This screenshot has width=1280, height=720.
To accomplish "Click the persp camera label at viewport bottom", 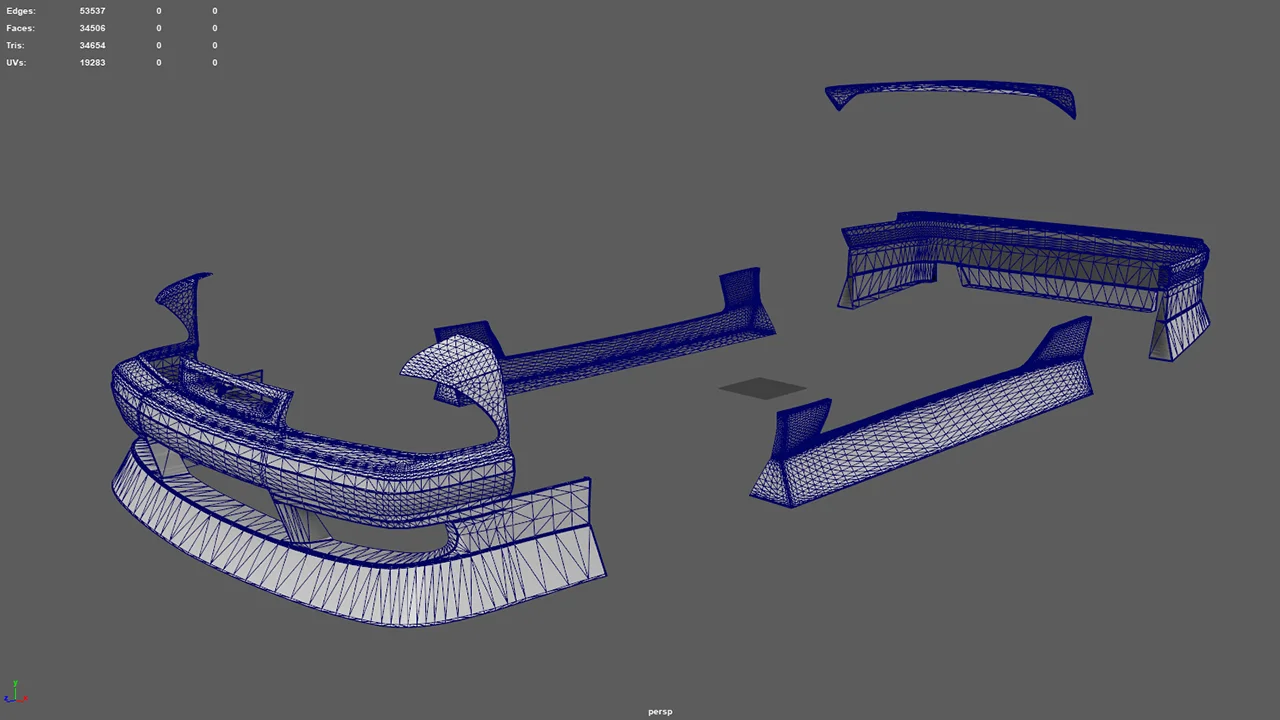I will (x=659, y=711).
